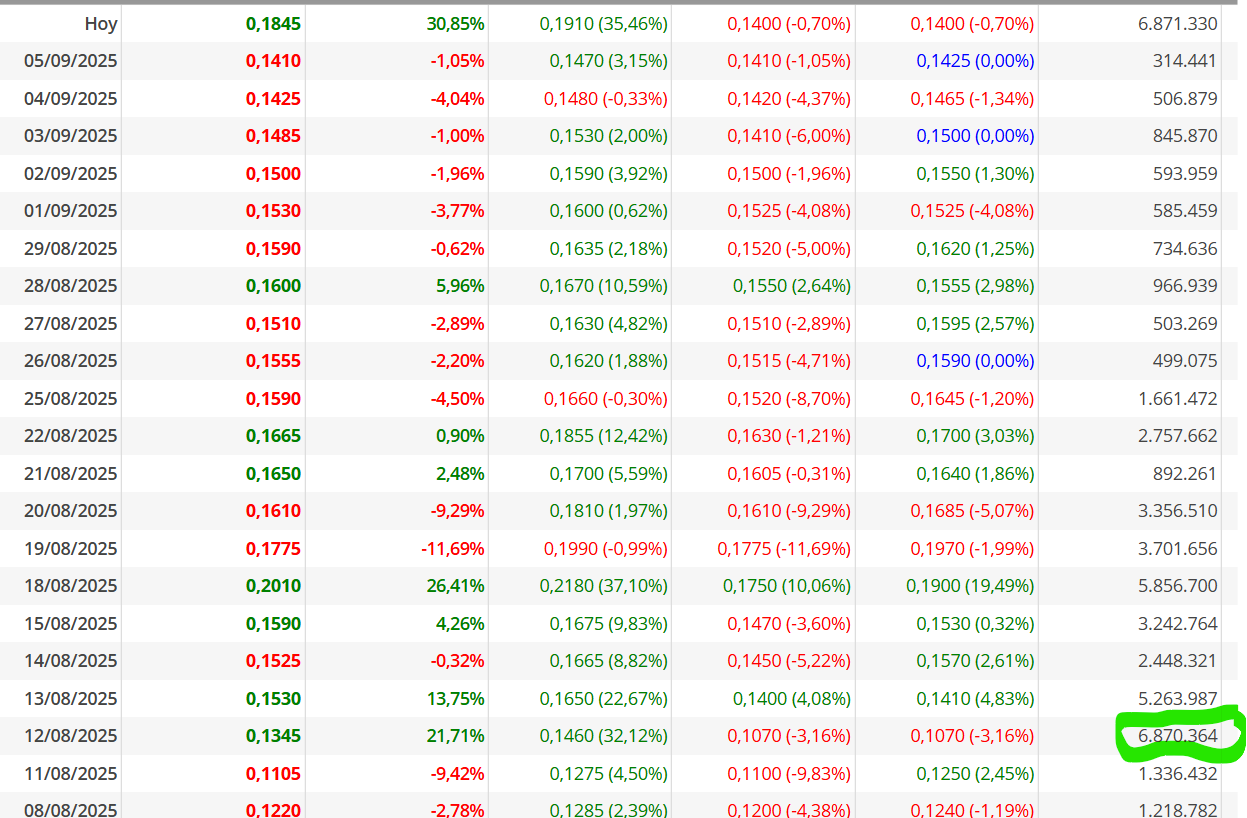The image size is (1247, 818).
Task: Select the 08/08/2025 date cell
Action: 71,810
